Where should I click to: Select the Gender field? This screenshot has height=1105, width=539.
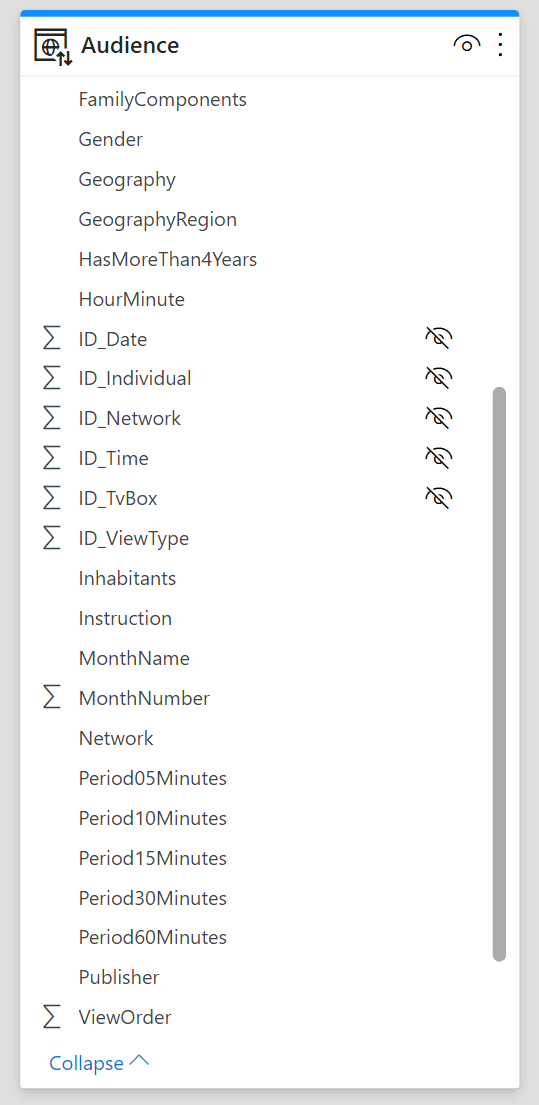[x=111, y=140]
